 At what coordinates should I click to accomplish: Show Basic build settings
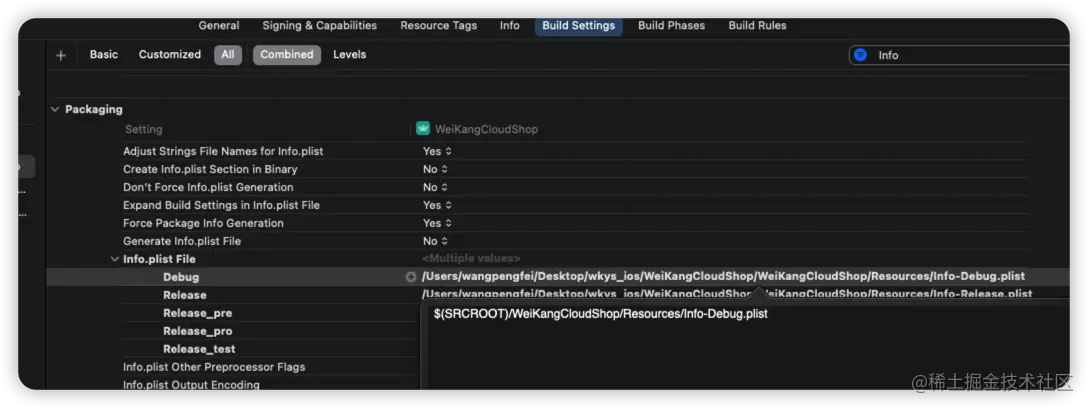pos(104,55)
